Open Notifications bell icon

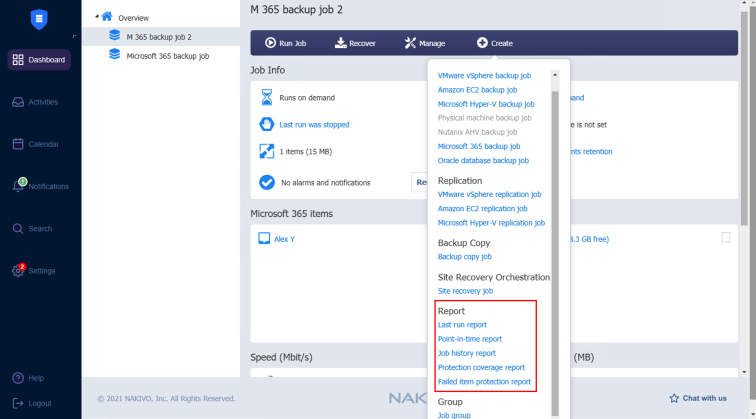click(18, 186)
